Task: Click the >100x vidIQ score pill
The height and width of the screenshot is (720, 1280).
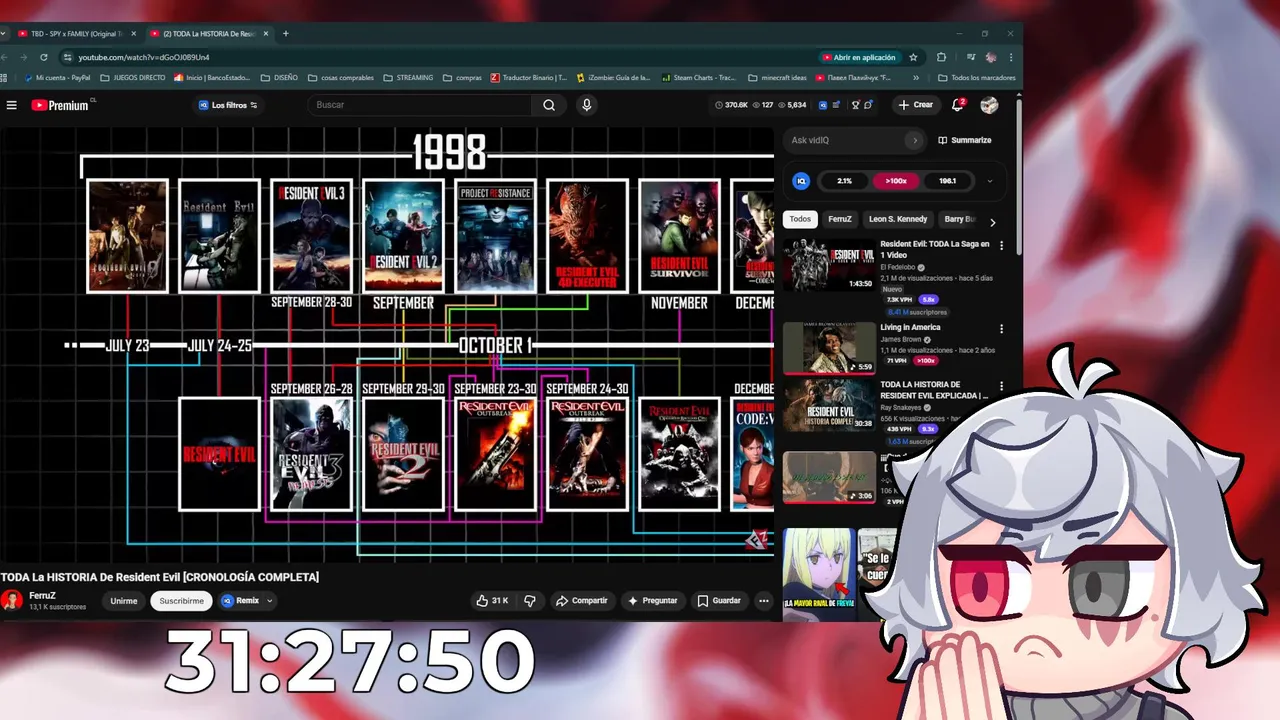Action: tap(896, 181)
